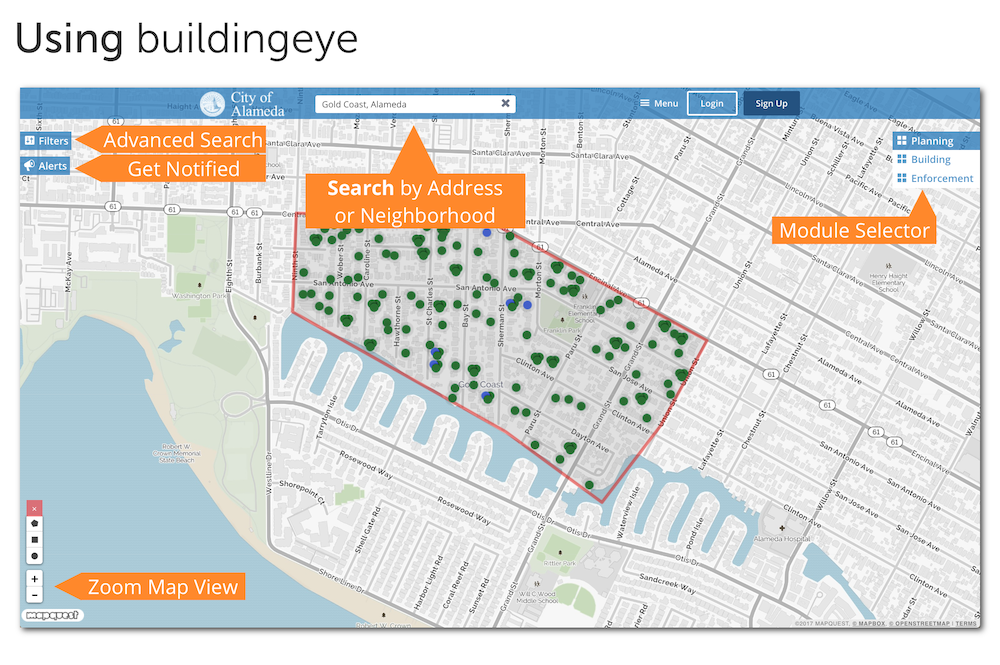Click the Shell Gate Rd street label
Image resolution: width=1000 pixels, height=665 pixels.
pyautogui.click(x=368, y=530)
